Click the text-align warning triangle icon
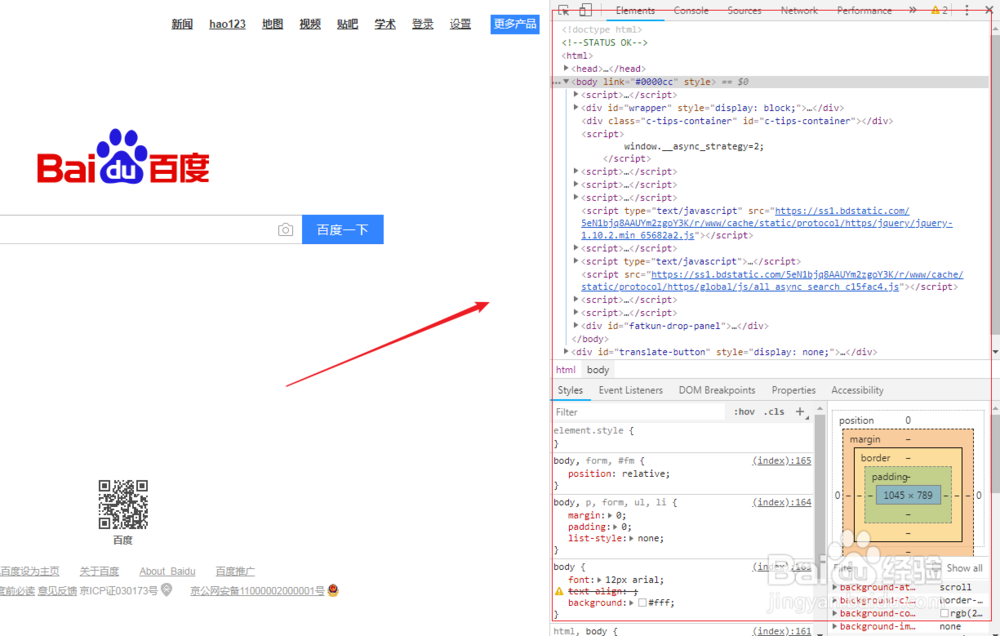The image size is (1000, 636). (x=559, y=591)
